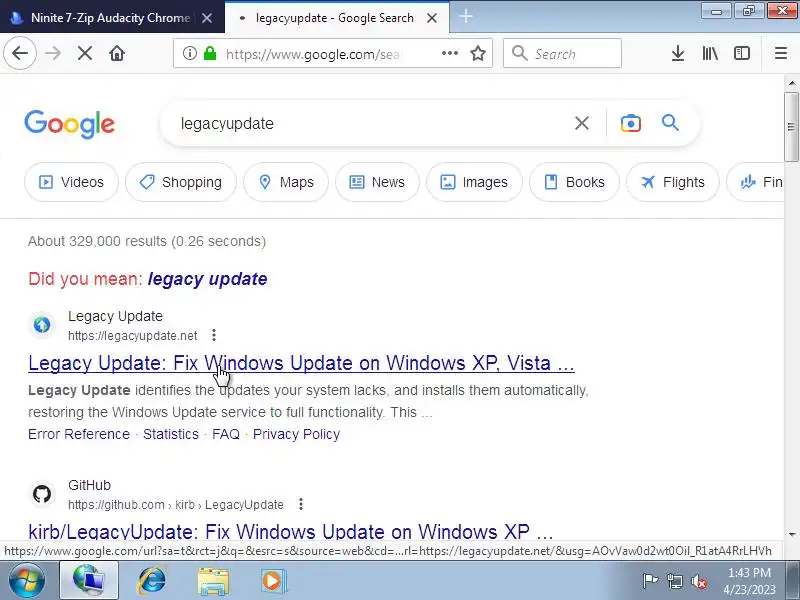Open a new tab with plus button
The height and width of the screenshot is (600, 800).
click(x=466, y=16)
